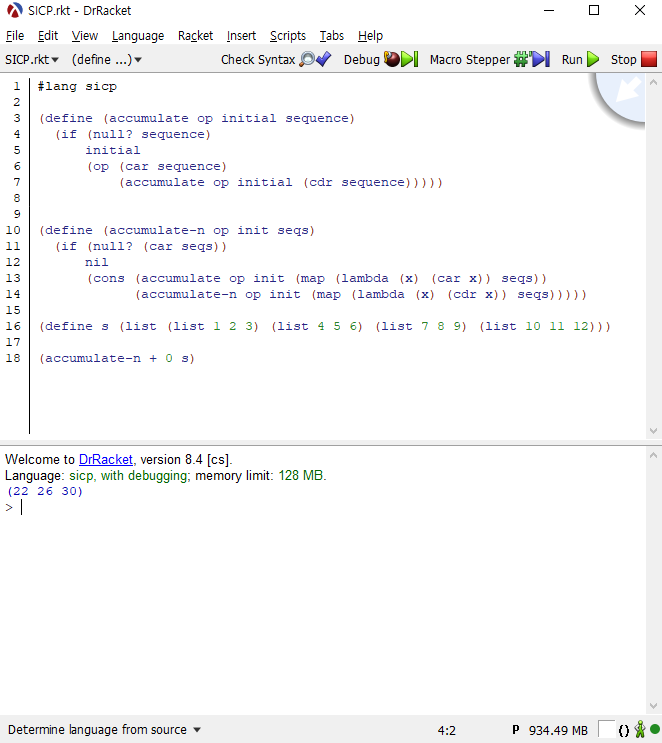Toggle the P profiling indicator in status bar
Viewport: 662px width, 743px height.
516,730
